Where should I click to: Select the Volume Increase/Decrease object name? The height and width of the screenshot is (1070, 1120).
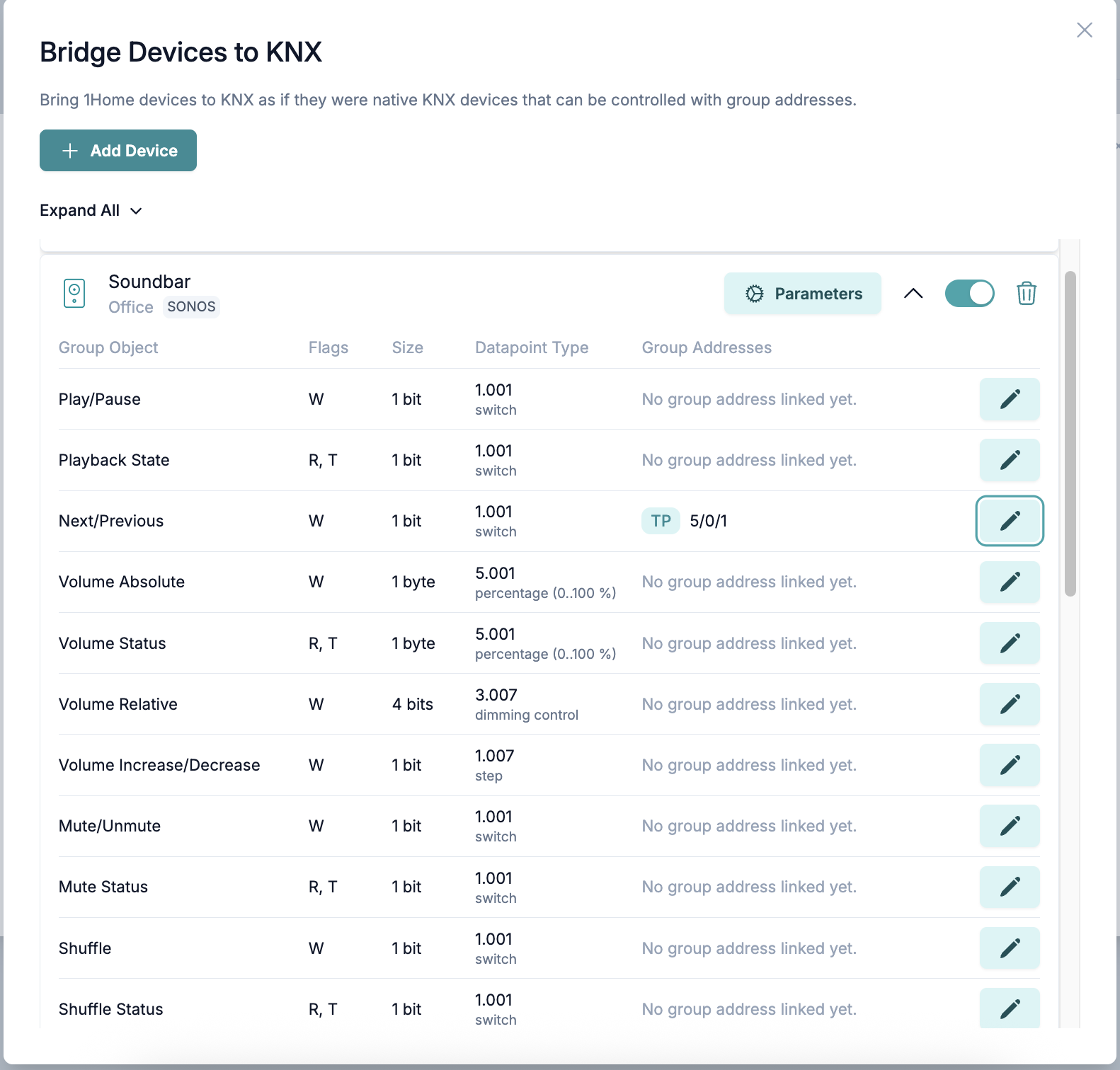coord(159,765)
